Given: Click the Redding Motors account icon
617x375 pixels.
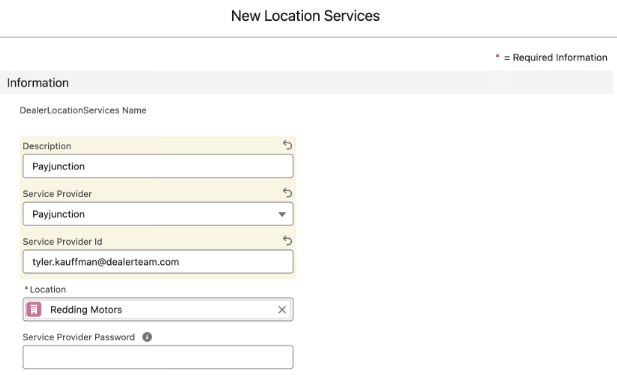Looking at the screenshot, I should (34, 310).
